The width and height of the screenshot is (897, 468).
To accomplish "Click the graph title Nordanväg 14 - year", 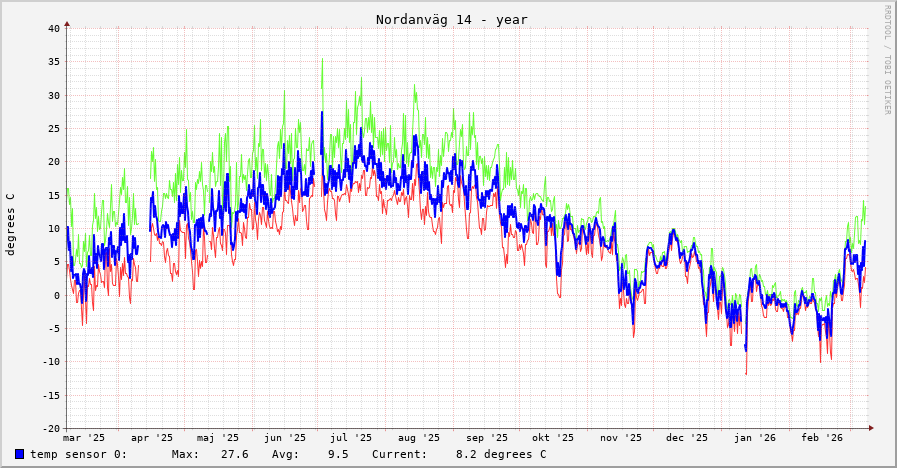I will coord(451,20).
